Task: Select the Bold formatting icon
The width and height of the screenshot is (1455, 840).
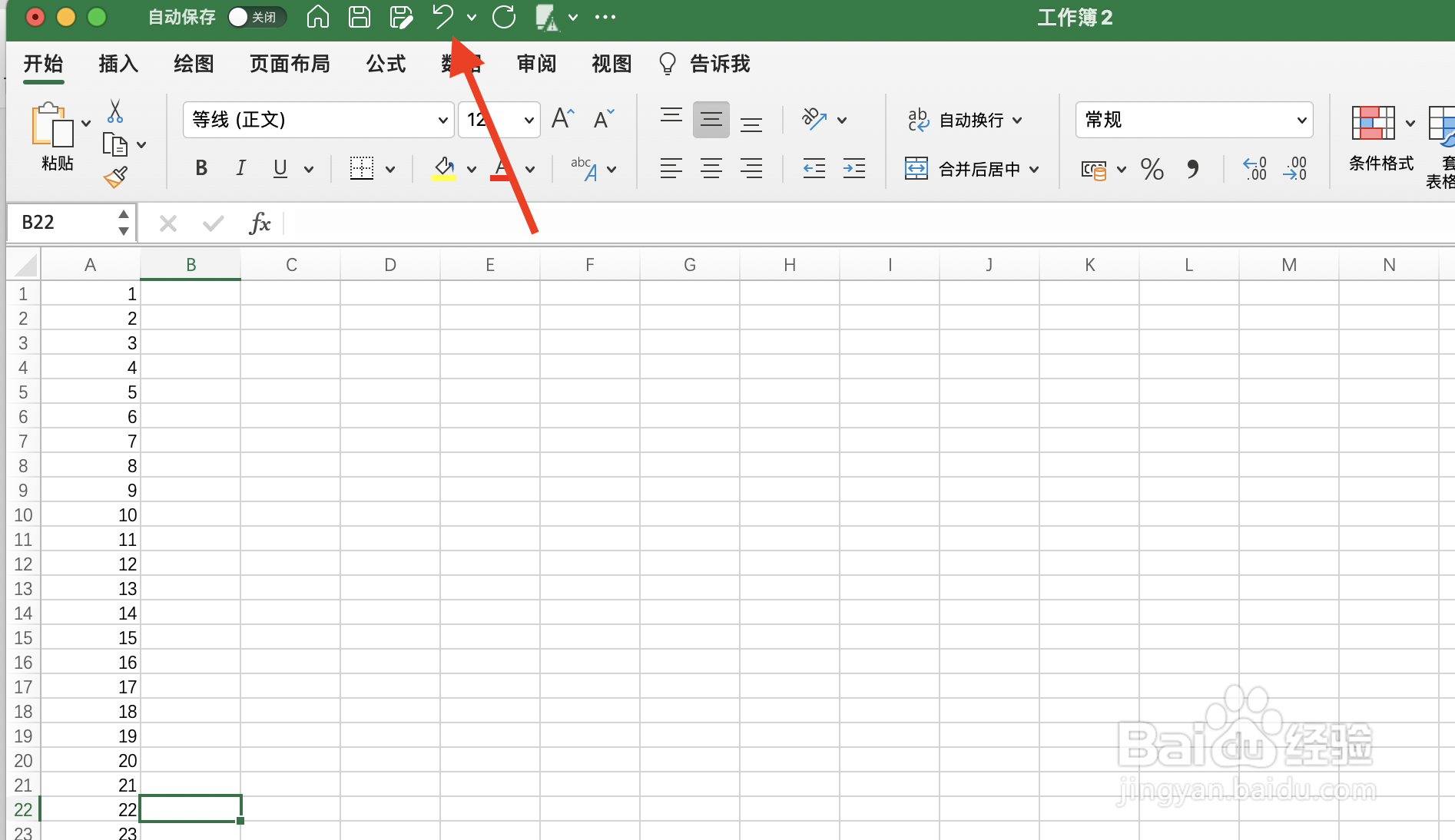Action: click(x=201, y=168)
